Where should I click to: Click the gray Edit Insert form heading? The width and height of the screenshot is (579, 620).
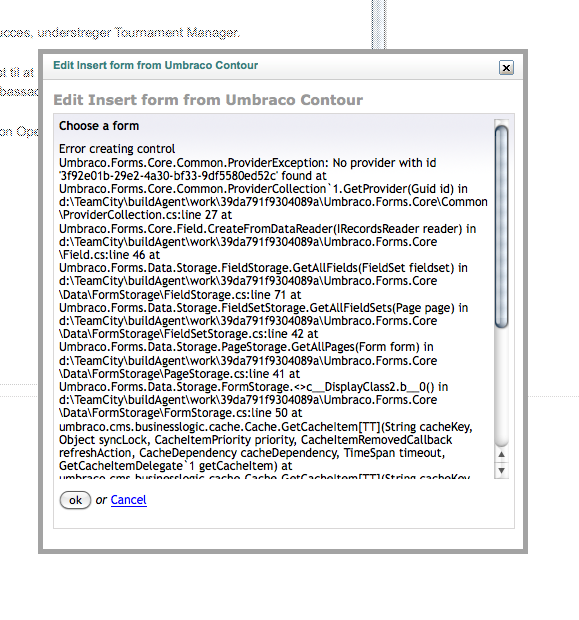point(208,100)
